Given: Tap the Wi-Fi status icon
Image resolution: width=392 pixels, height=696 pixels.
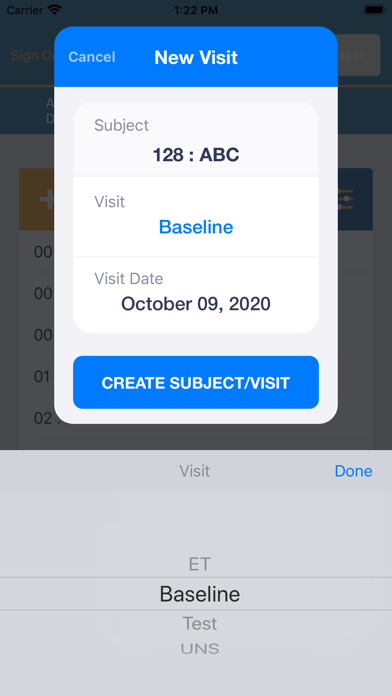Looking at the screenshot, I should click(x=55, y=10).
